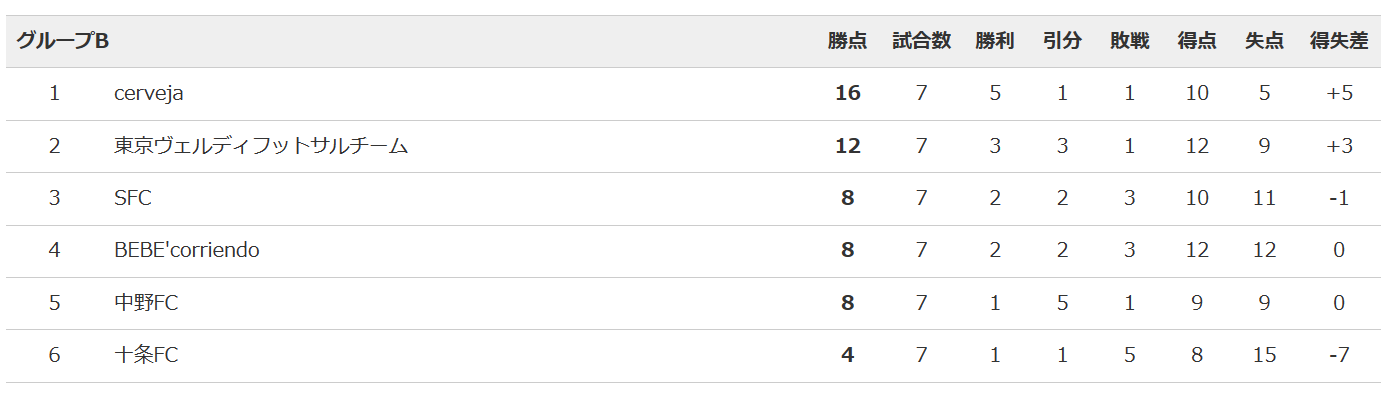Image resolution: width=1398 pixels, height=394 pixels.
Task: Open the cerveja team entry
Action: [149, 94]
